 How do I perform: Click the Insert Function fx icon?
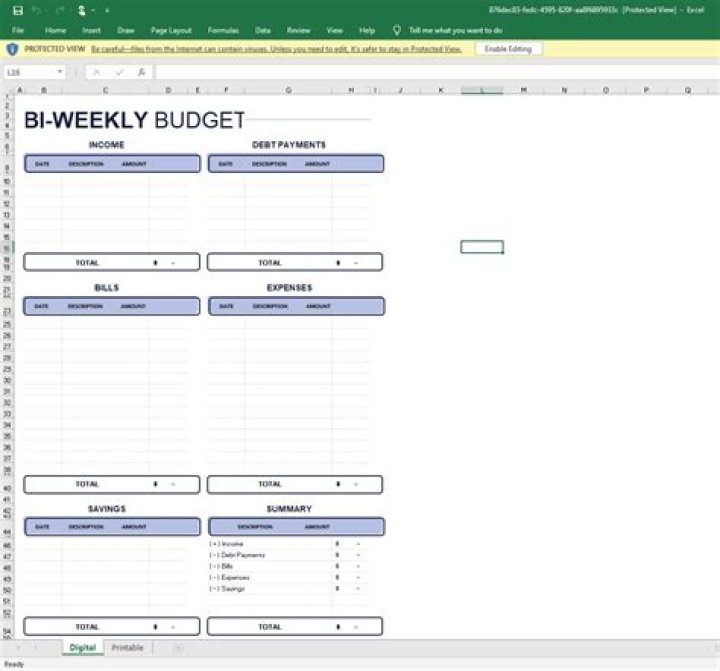click(142, 72)
